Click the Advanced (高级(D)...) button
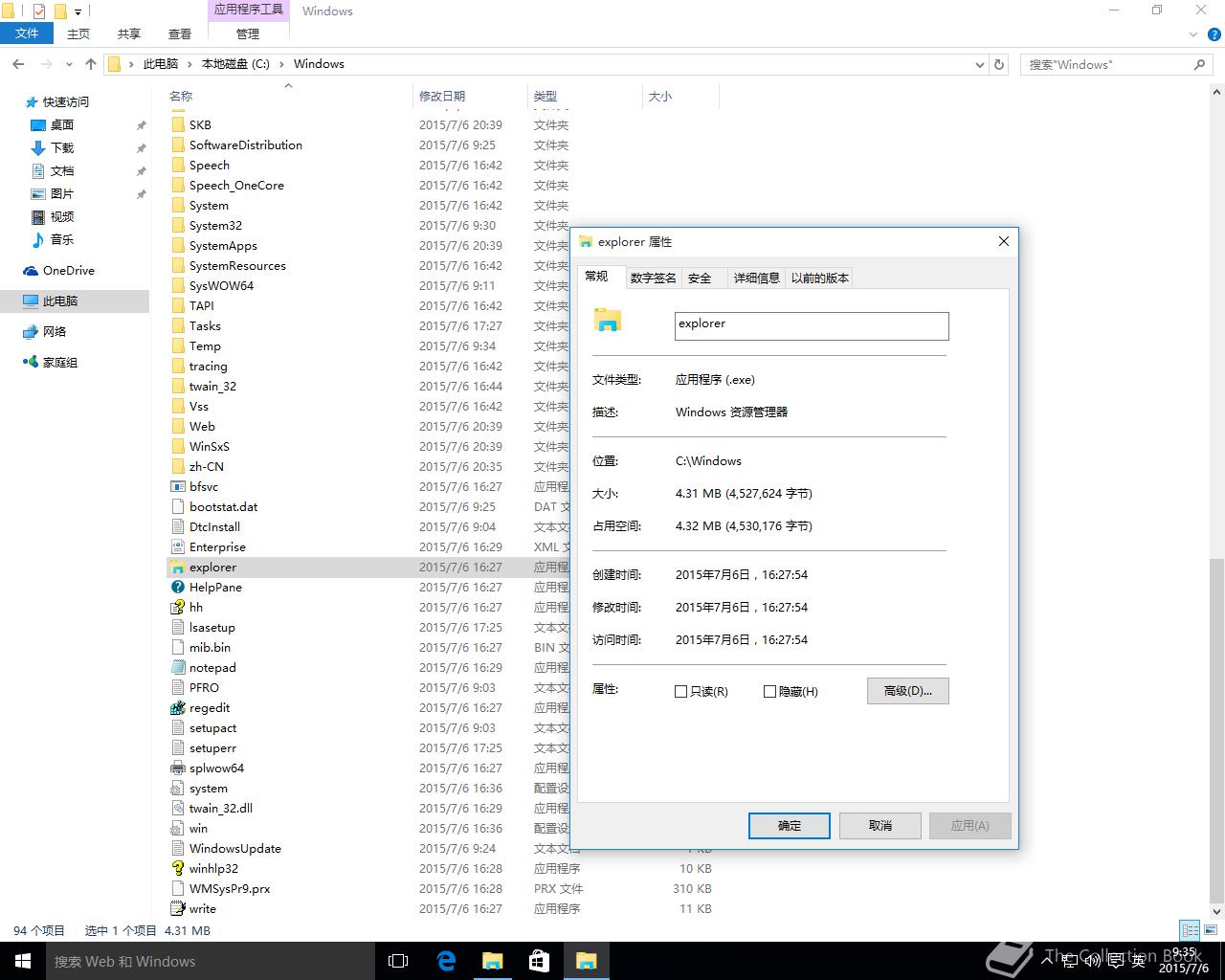Screen dimensions: 1225x980 907,691
